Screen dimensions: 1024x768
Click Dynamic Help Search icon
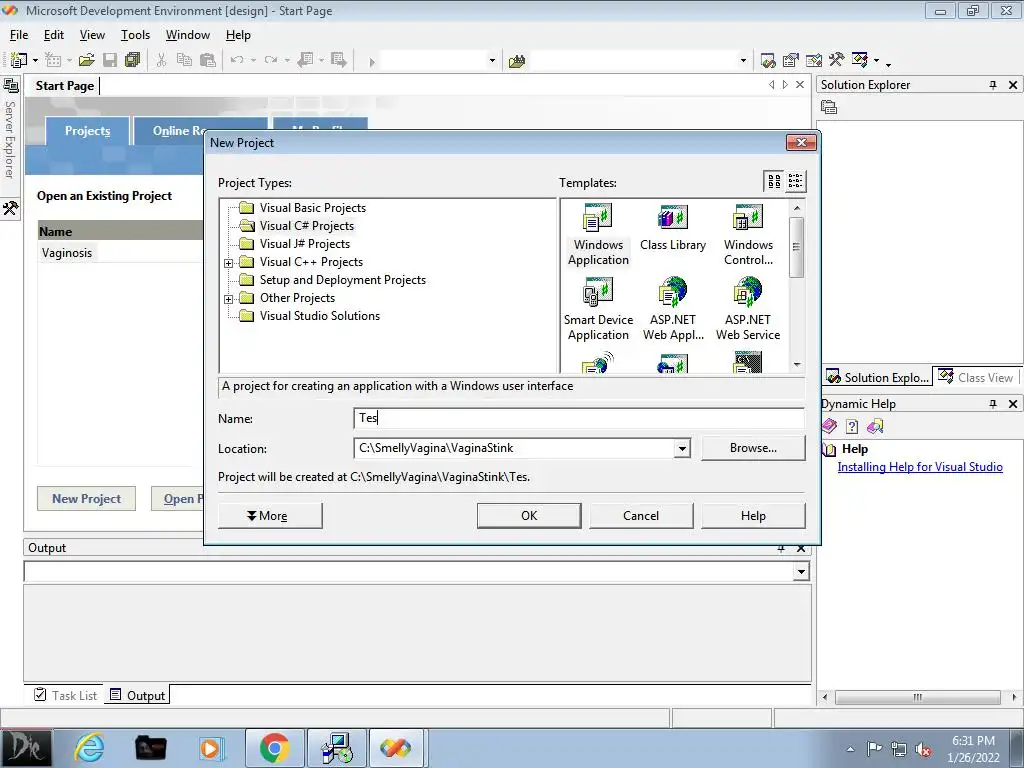pos(875,426)
